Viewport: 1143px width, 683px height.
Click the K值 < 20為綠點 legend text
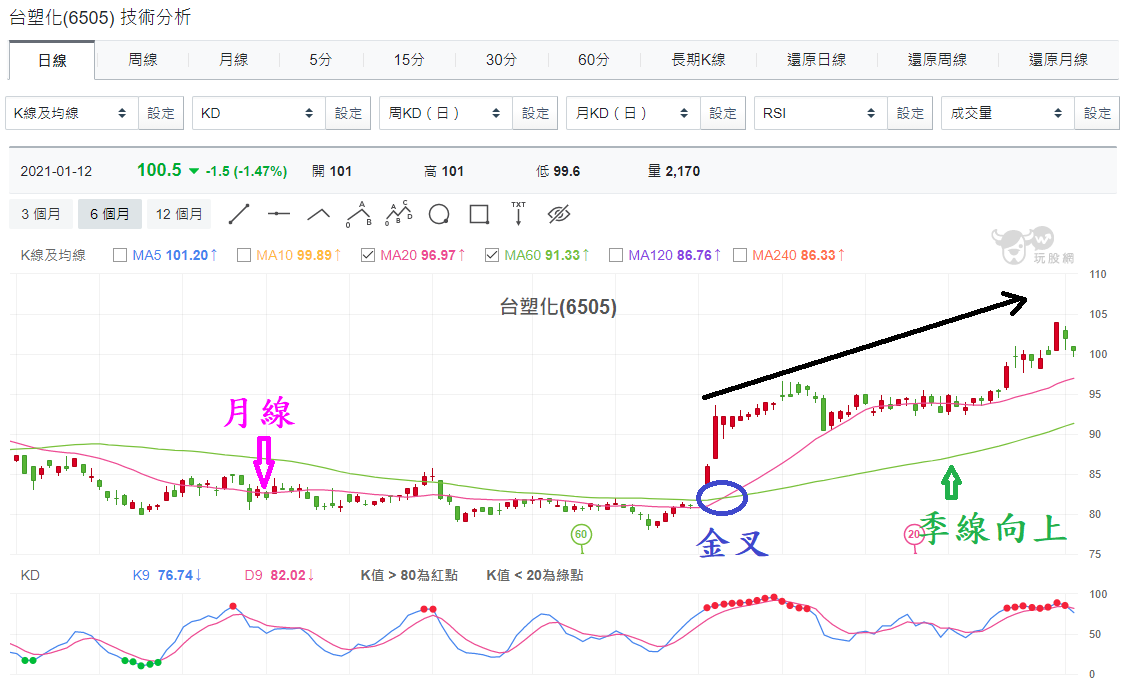(x=534, y=575)
